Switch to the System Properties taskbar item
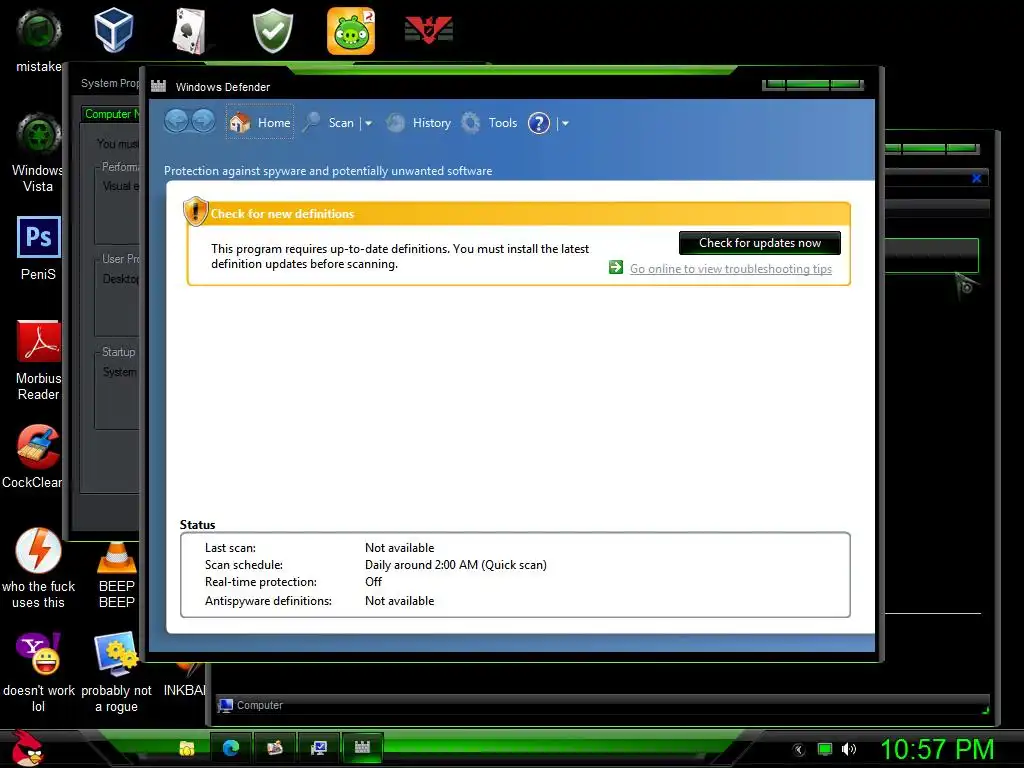The height and width of the screenshot is (768, 1024). point(319,748)
